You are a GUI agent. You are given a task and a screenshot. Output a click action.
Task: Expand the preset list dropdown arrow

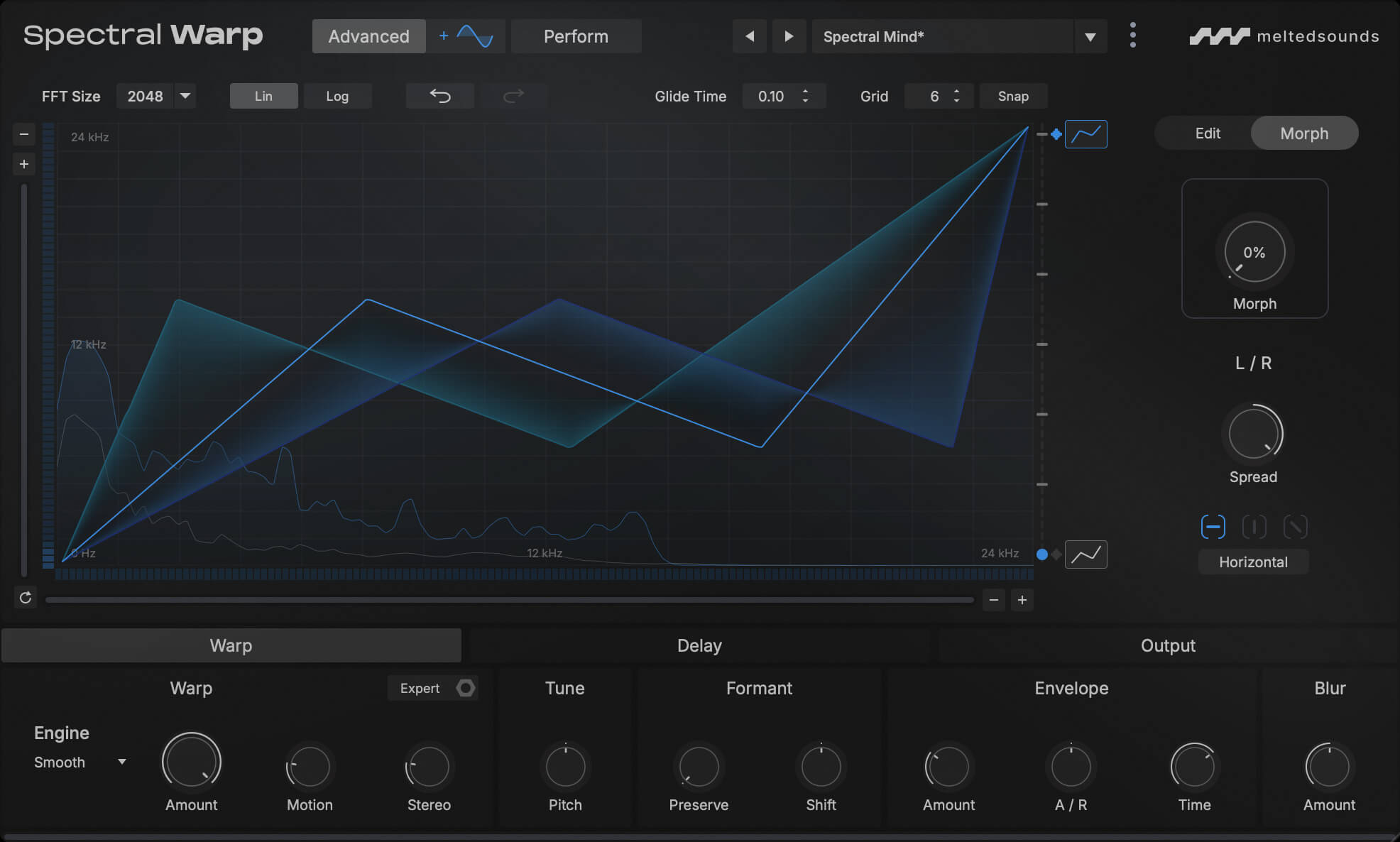pyautogui.click(x=1090, y=36)
